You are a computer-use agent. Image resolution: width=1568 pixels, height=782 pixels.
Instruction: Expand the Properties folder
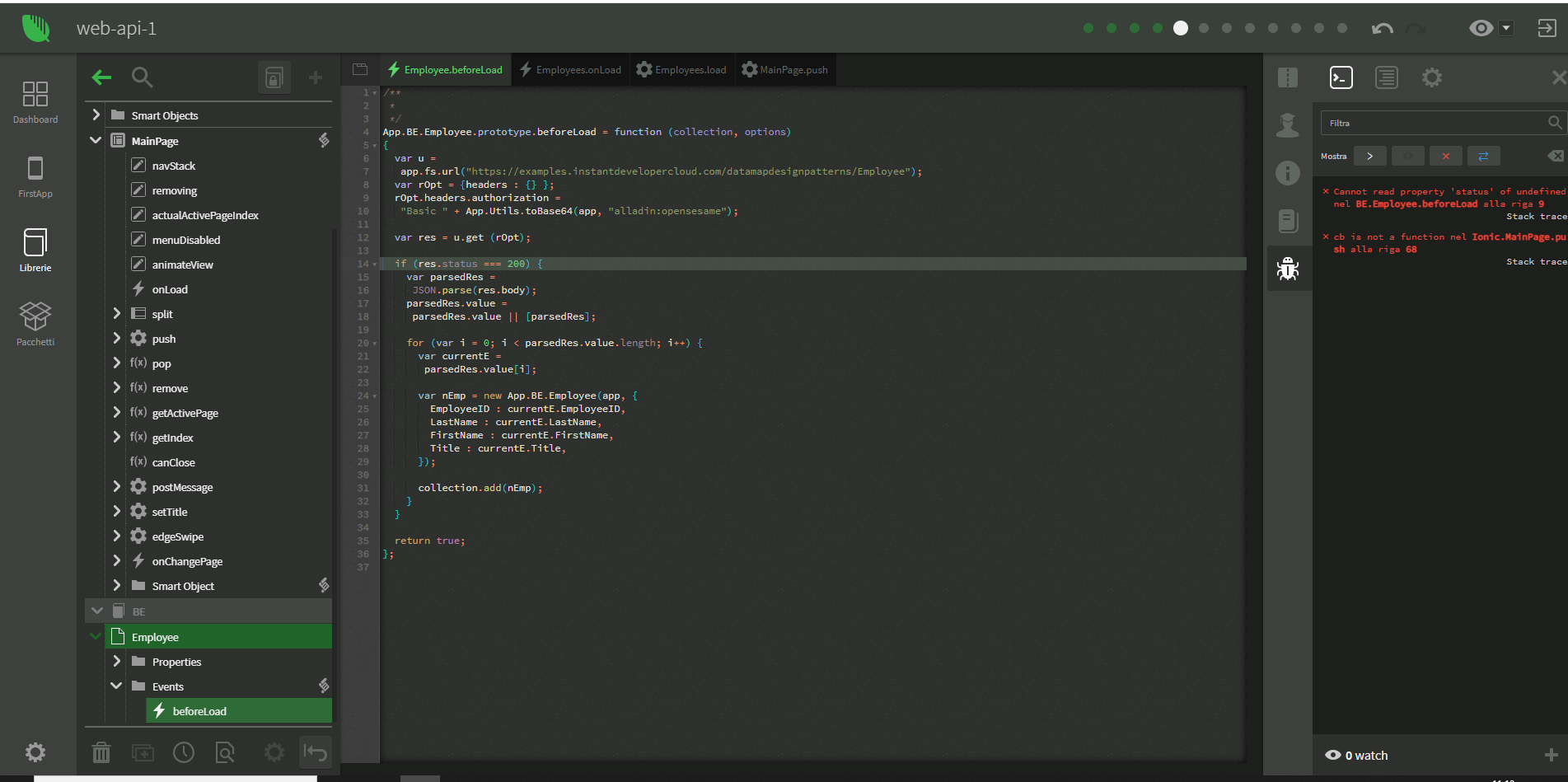(116, 661)
